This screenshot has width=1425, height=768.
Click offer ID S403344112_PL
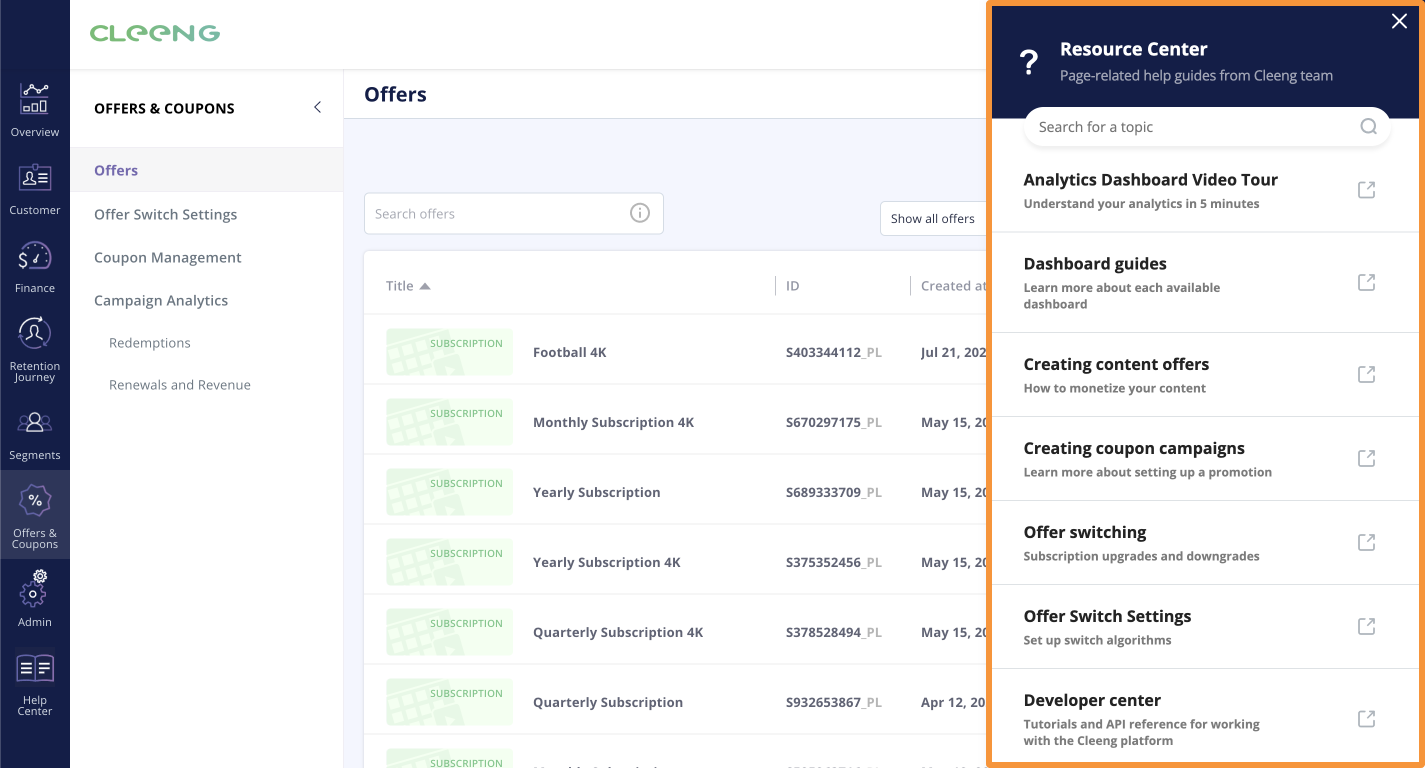click(x=834, y=352)
